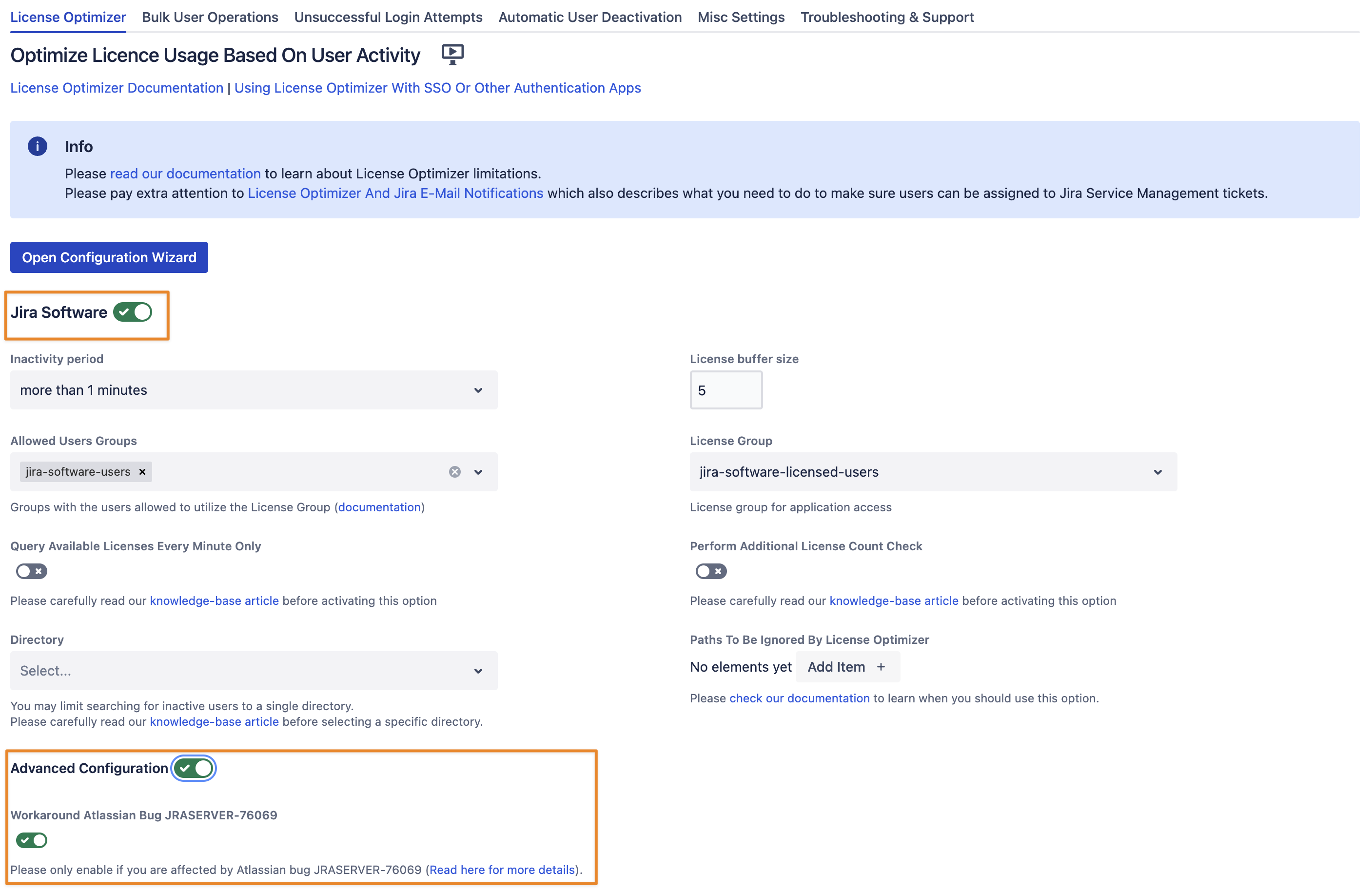Toggle the Jira Software switch
Viewport: 1372px width, 891px height.
click(133, 312)
